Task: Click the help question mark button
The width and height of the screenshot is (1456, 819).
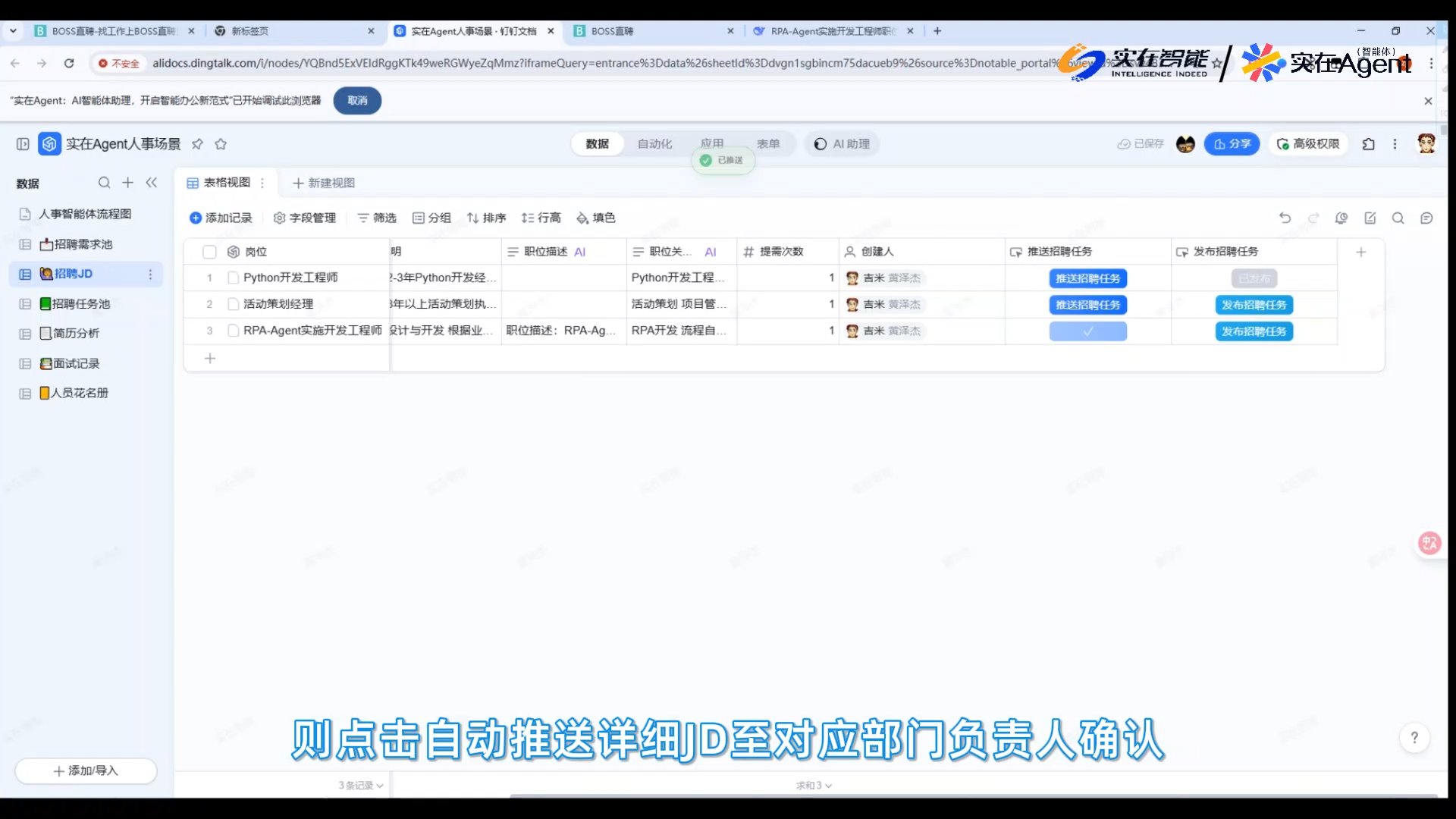Action: point(1414,737)
